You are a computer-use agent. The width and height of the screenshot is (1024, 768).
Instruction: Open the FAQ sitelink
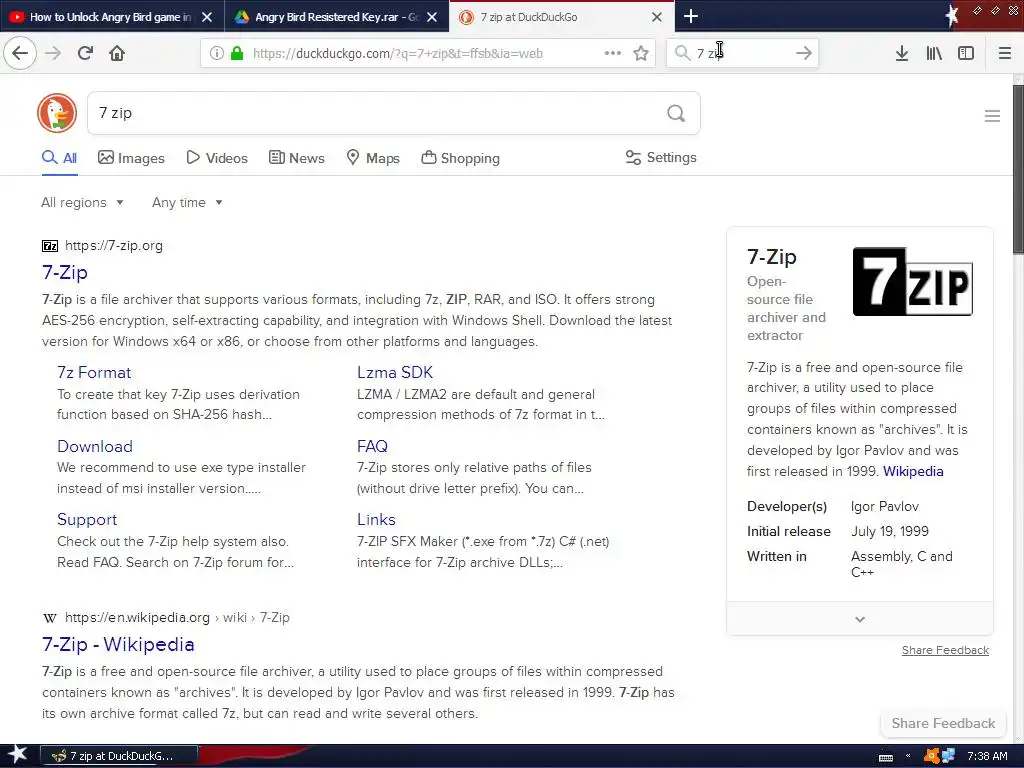coord(372,446)
